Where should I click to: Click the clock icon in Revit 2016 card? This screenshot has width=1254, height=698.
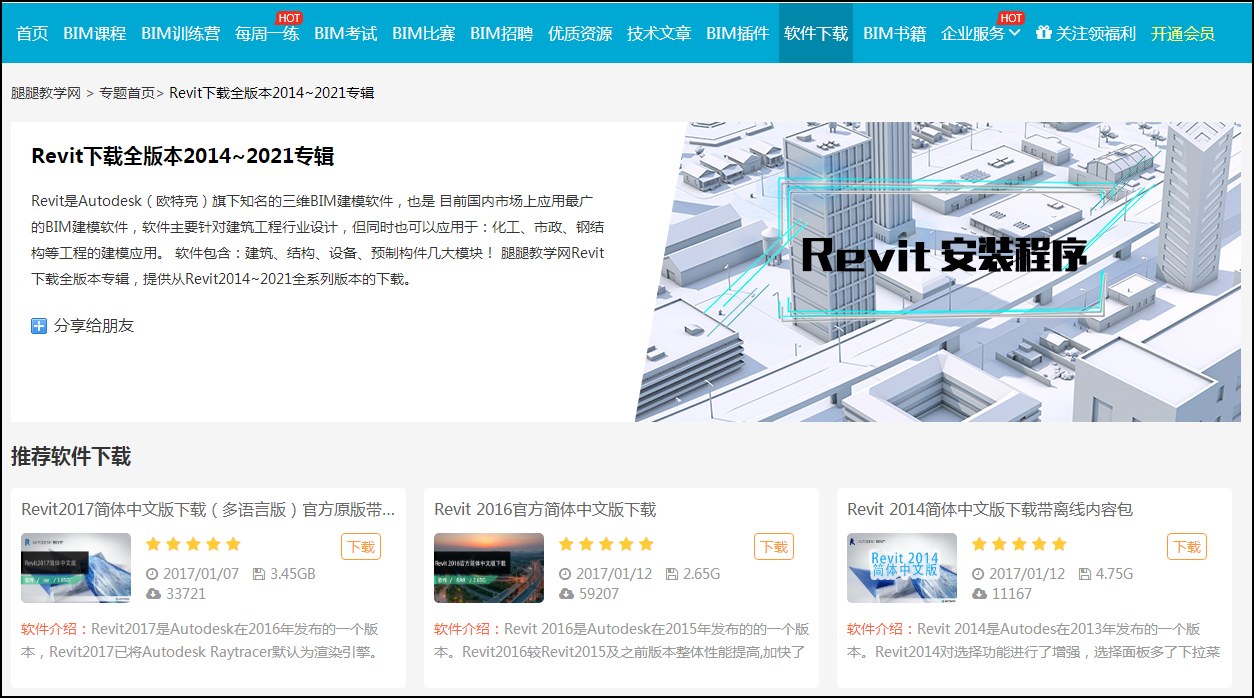[x=565, y=574]
